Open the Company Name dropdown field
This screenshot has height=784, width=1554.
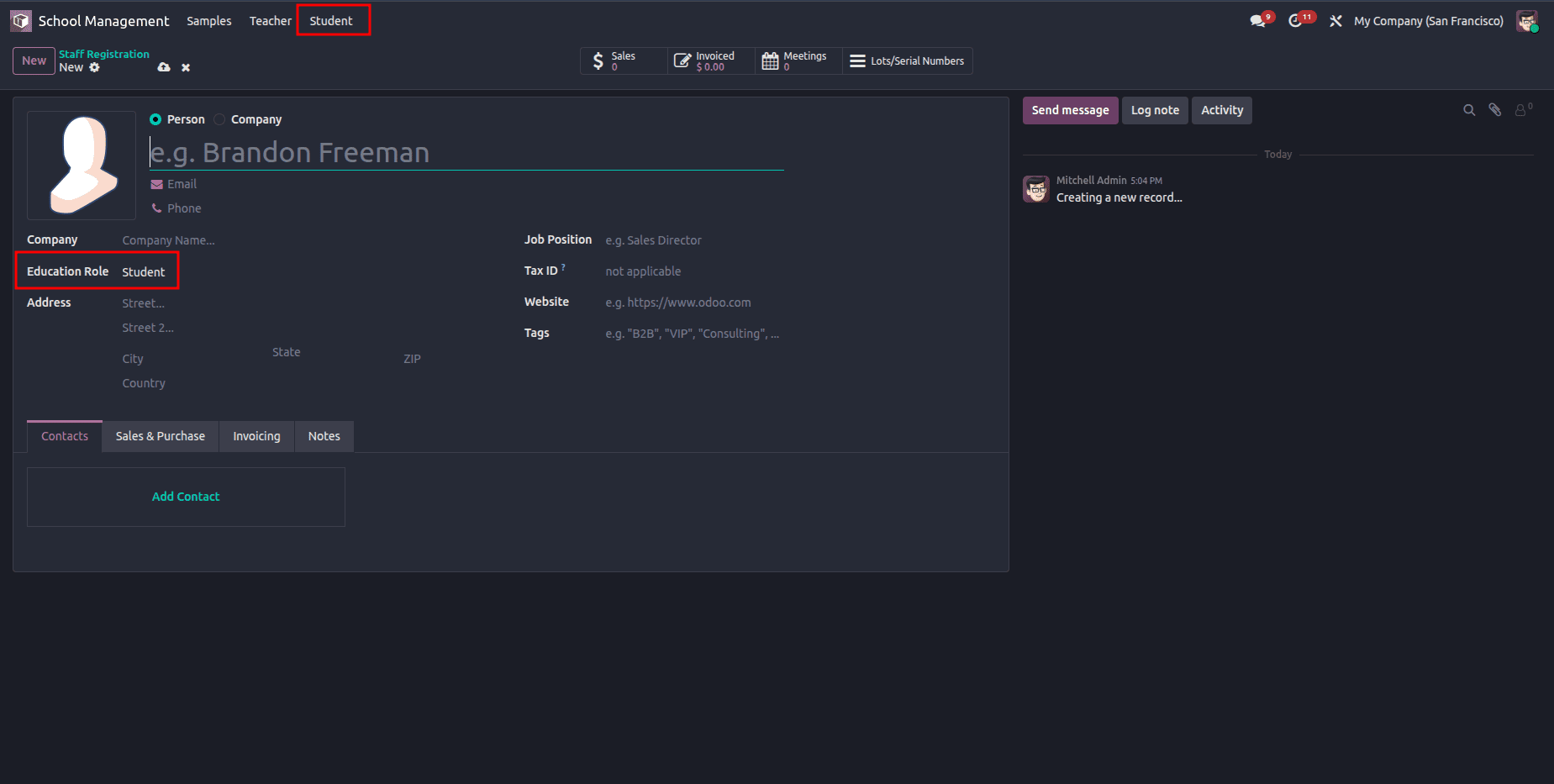tap(311, 240)
